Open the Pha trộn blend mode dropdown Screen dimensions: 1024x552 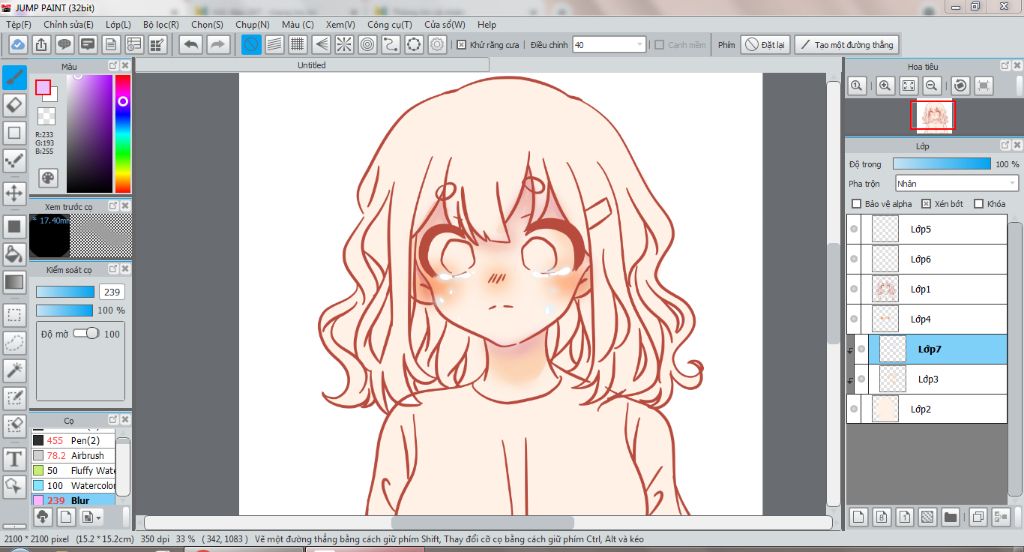[x=955, y=184]
